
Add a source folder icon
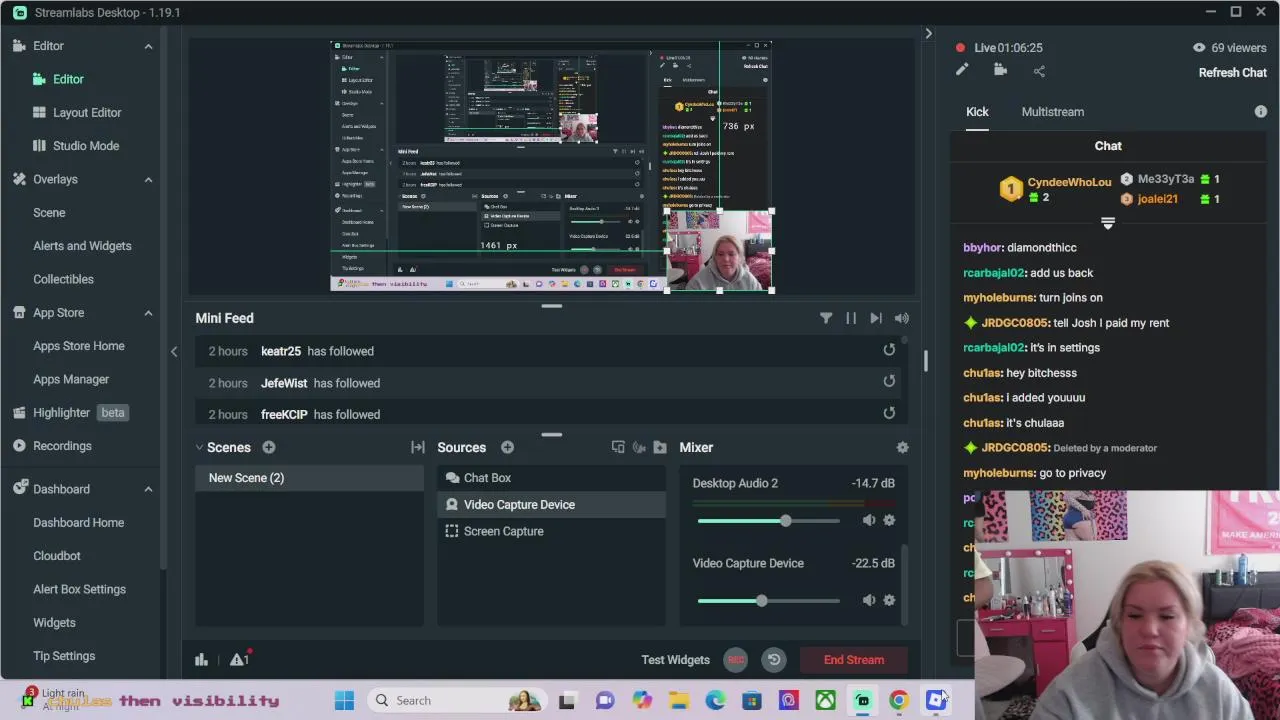(660, 448)
